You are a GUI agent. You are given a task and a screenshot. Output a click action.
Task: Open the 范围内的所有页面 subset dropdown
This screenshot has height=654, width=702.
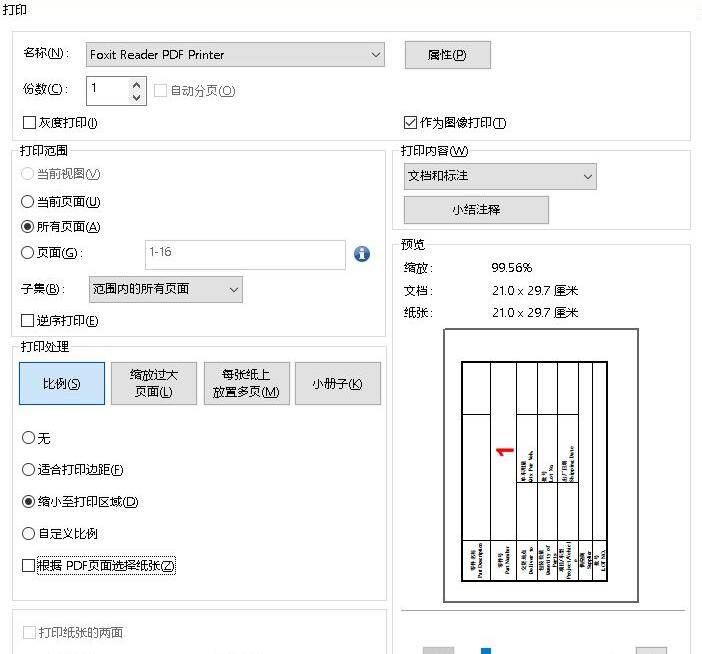point(165,290)
